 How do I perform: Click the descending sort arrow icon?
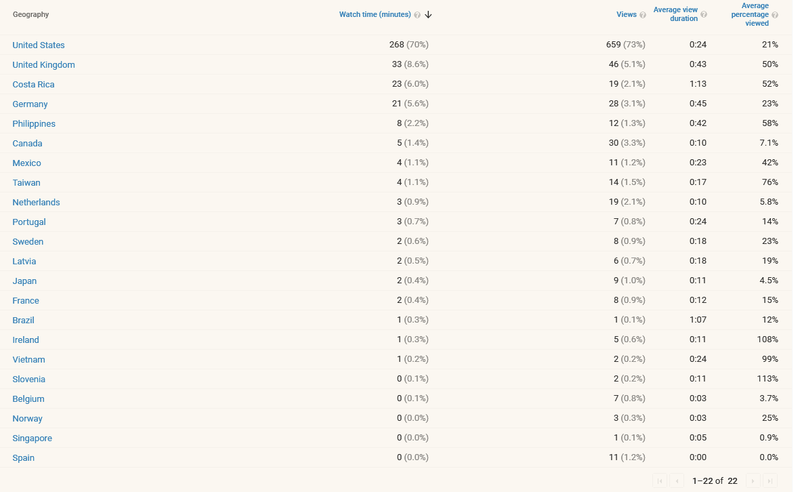428,15
